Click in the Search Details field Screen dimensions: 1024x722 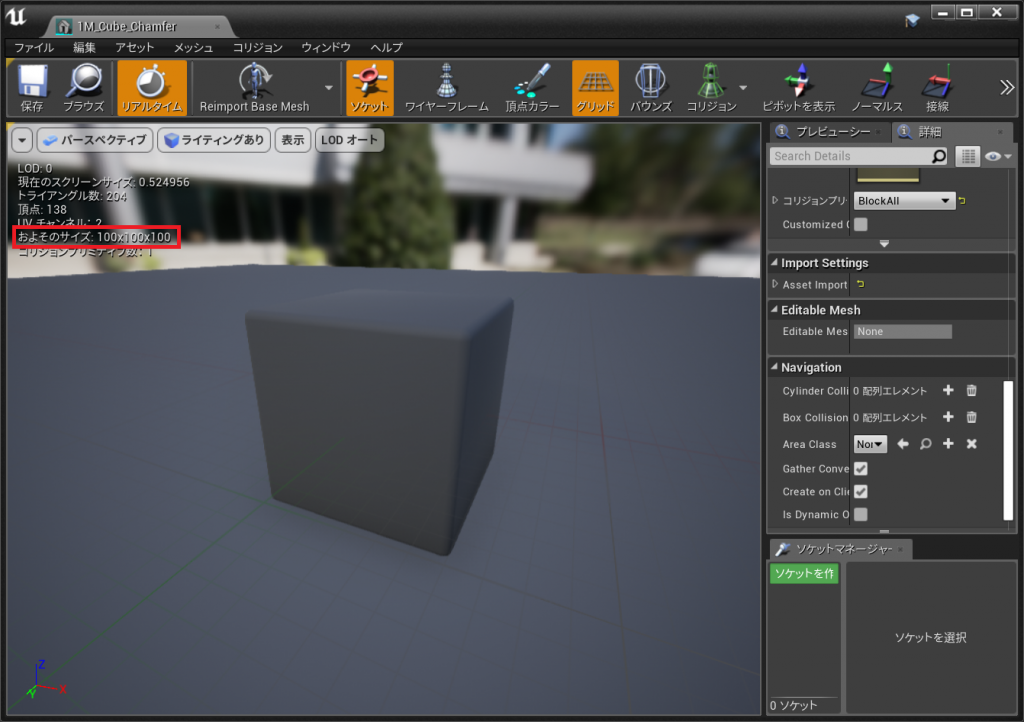(x=850, y=156)
